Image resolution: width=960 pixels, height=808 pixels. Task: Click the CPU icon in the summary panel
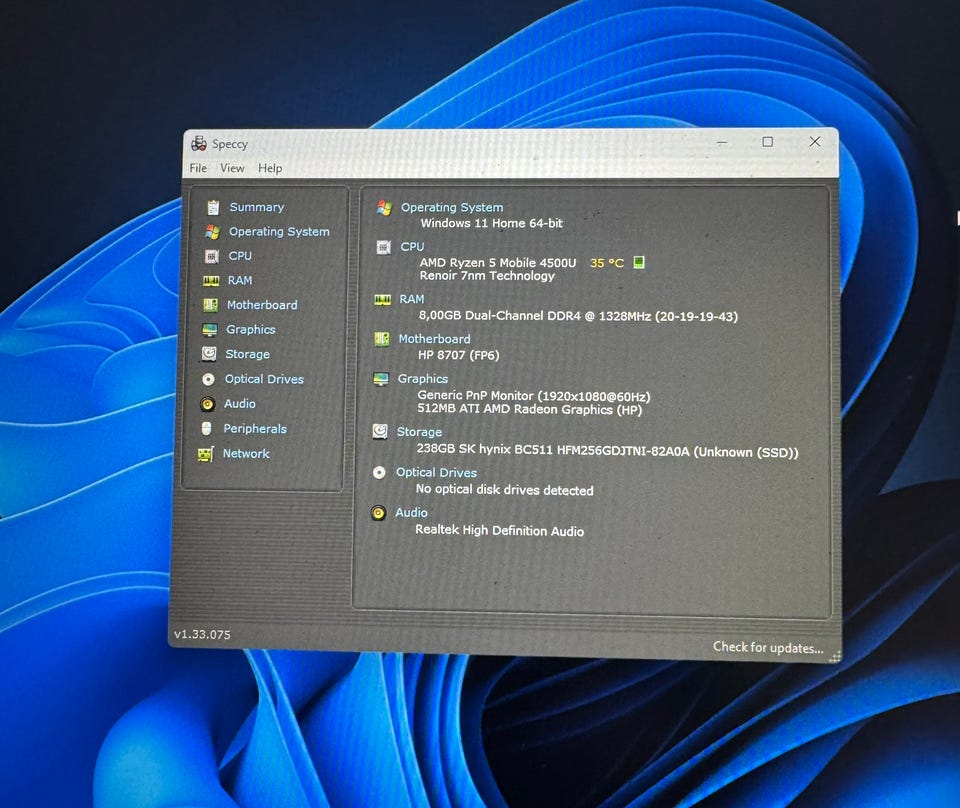[x=384, y=247]
